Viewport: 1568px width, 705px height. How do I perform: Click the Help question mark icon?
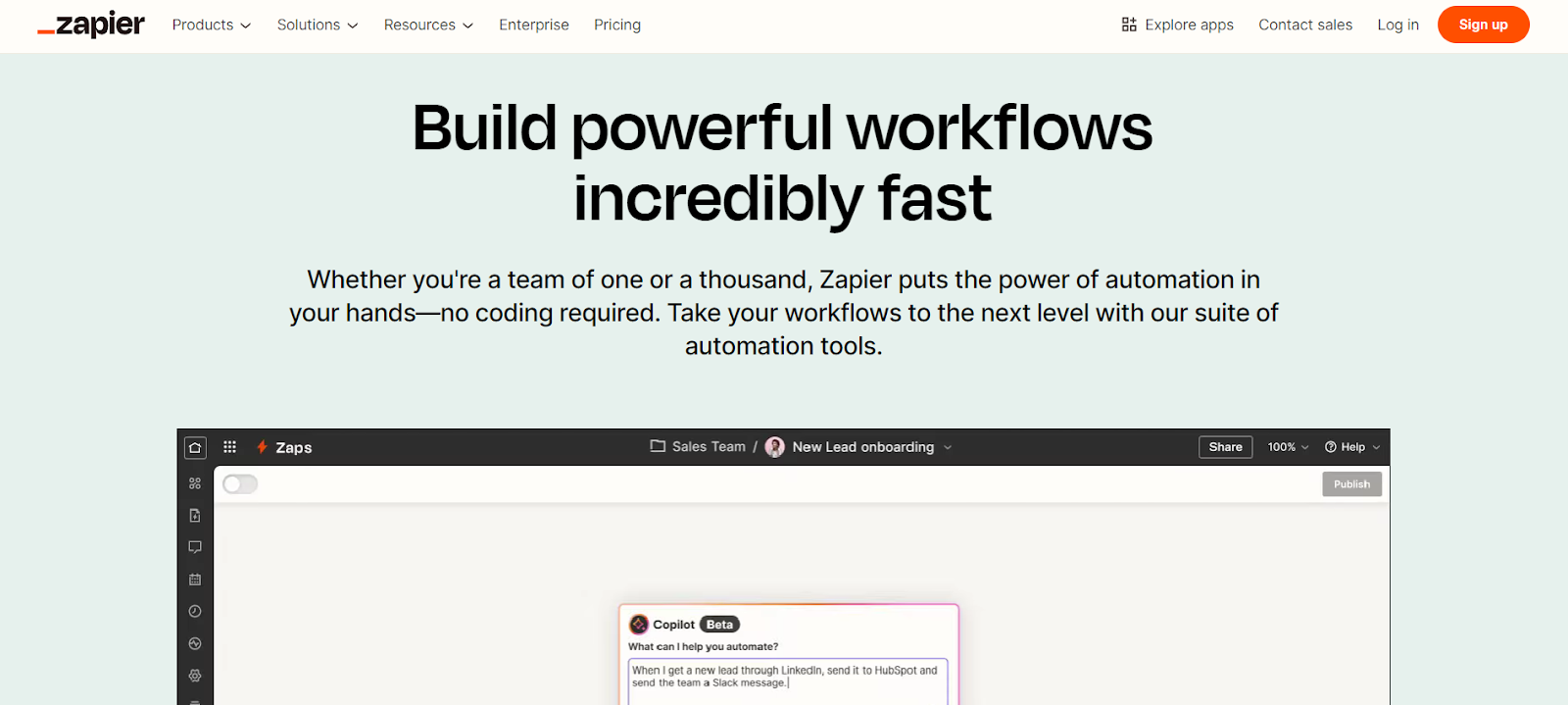pyautogui.click(x=1331, y=447)
